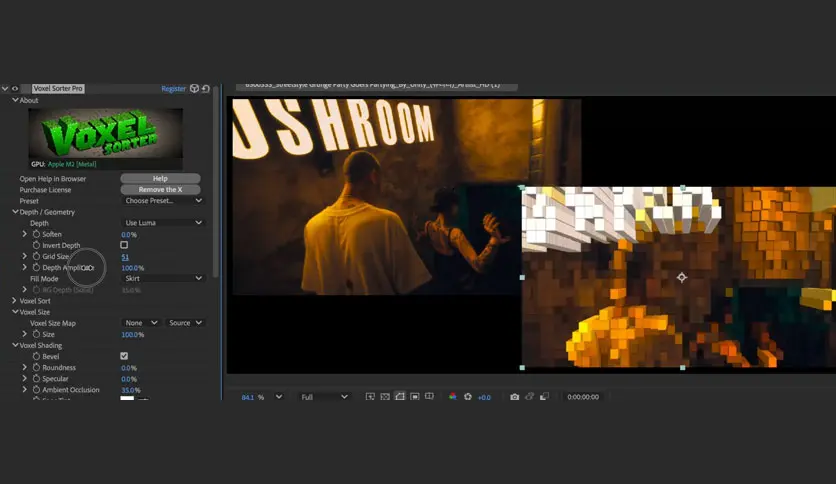The height and width of the screenshot is (484, 836).
Task: Expand the Voxel Sort section
Action: tap(14, 301)
